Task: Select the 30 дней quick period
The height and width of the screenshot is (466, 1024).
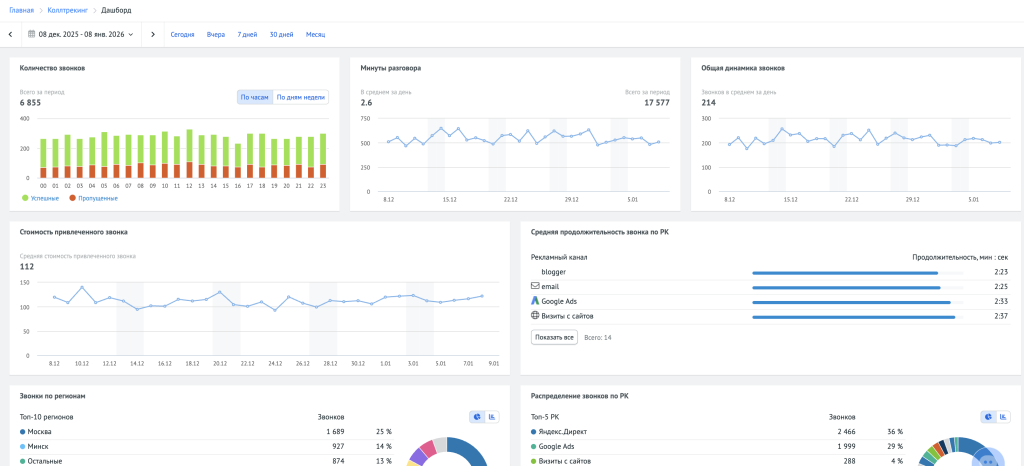Action: (281, 34)
